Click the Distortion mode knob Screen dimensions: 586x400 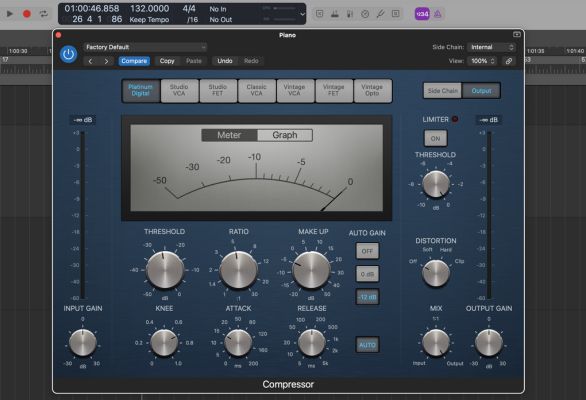436,273
